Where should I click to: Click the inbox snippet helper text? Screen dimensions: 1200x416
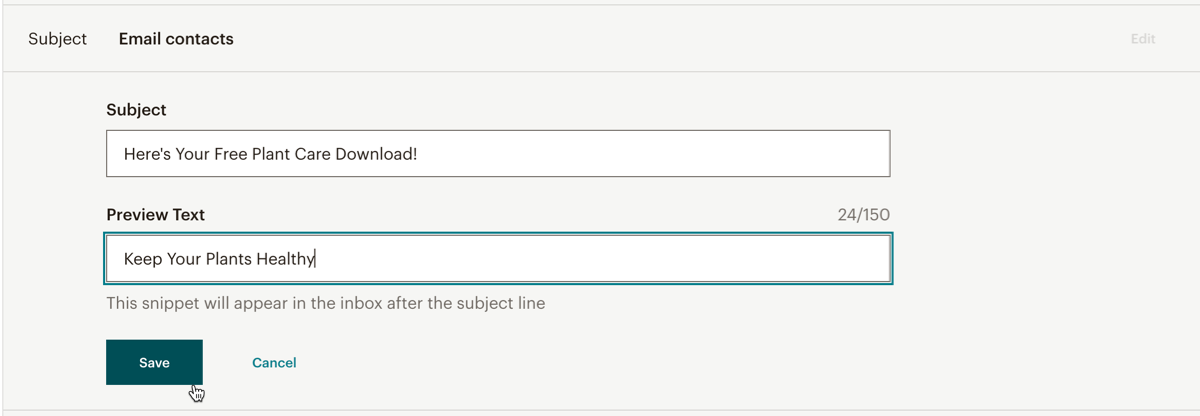click(x=325, y=303)
